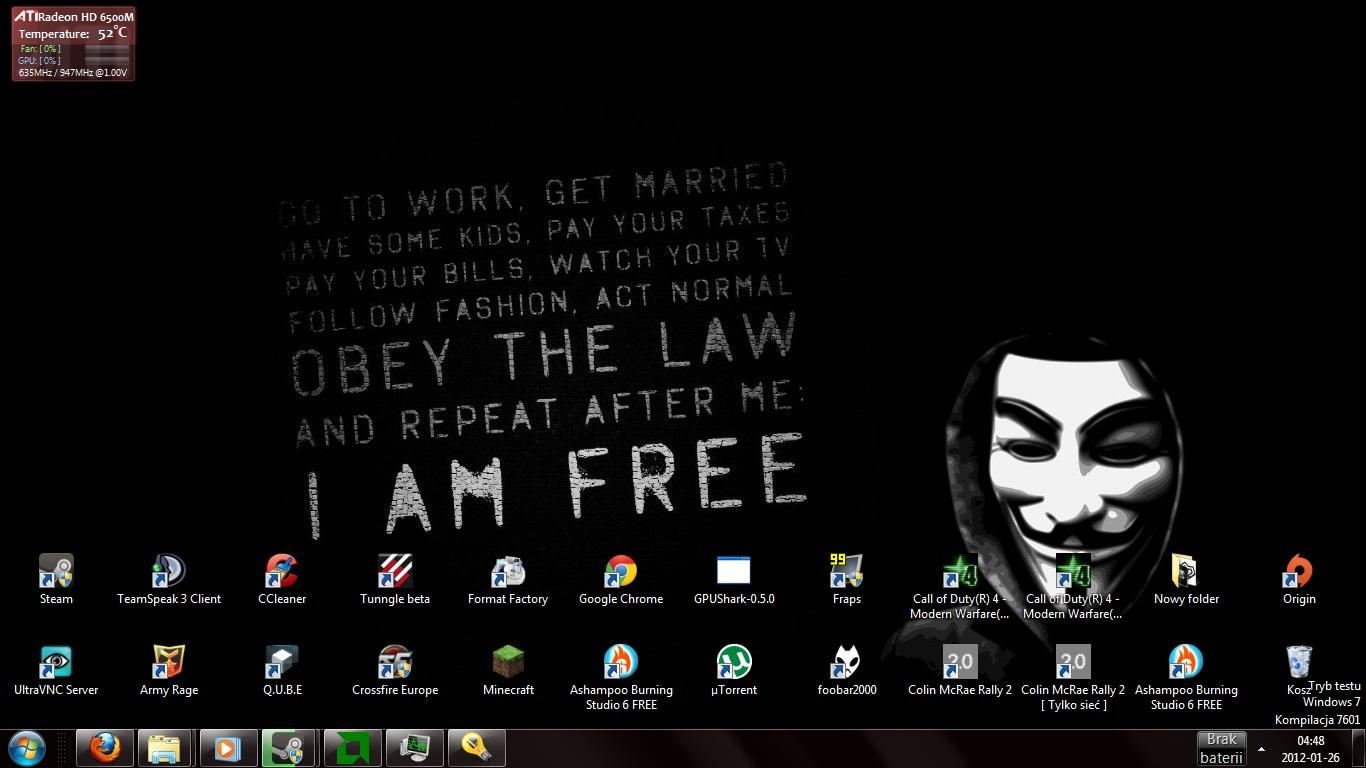The image size is (1366, 768).
Task: Click the Brak baterii toolbar button
Action: coord(1222,748)
